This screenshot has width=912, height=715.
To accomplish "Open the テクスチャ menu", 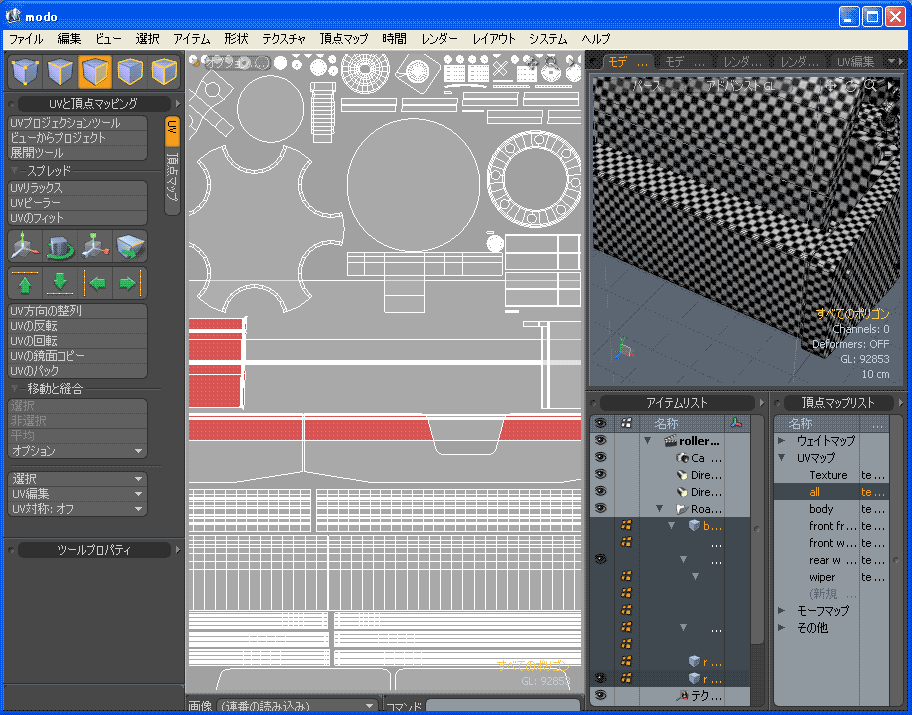I will point(284,39).
